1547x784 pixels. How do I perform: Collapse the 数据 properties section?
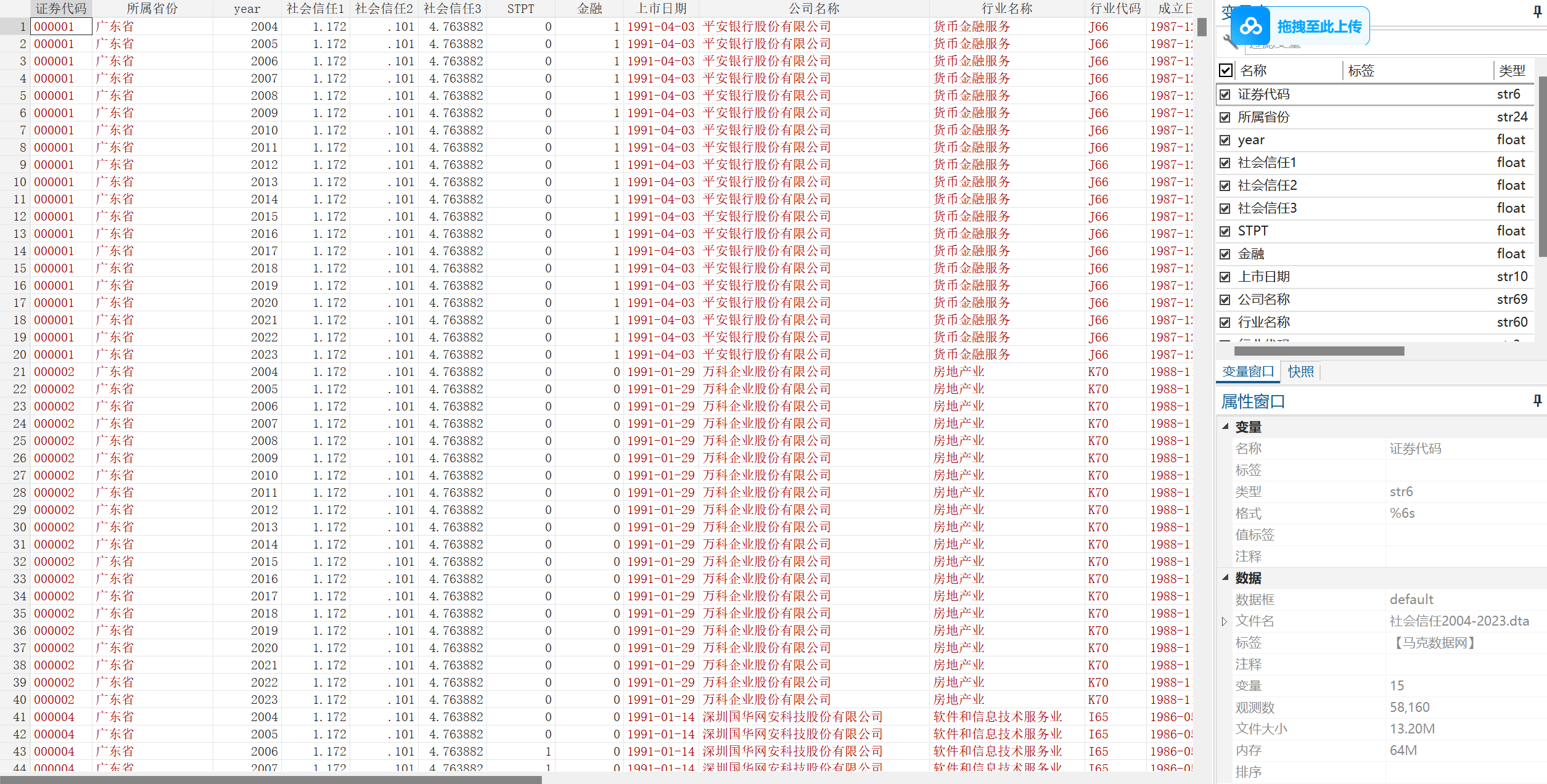1226,578
